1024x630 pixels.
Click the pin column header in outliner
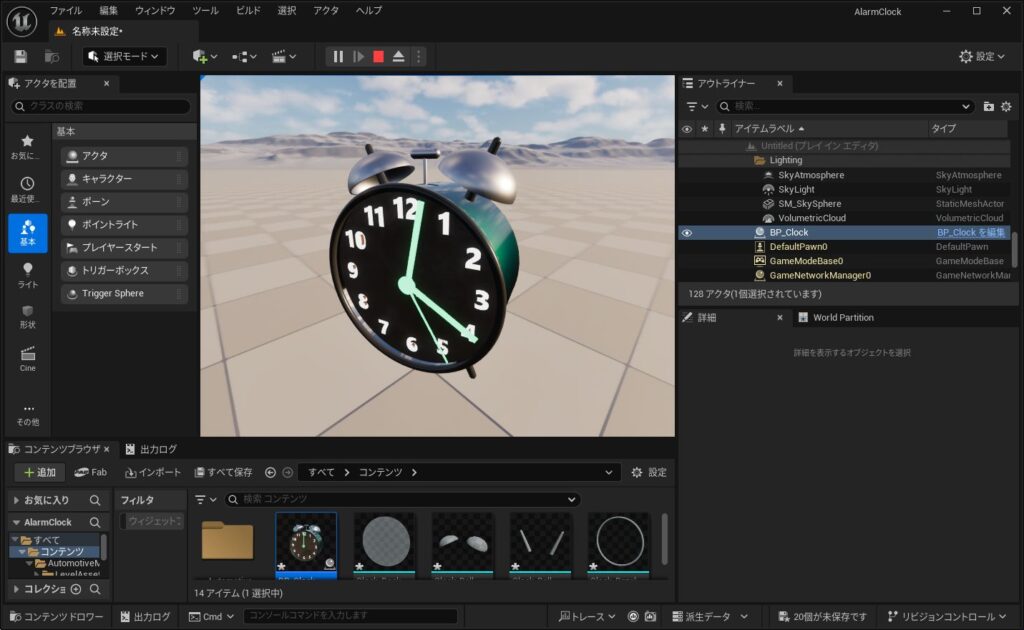pyautogui.click(x=722, y=129)
